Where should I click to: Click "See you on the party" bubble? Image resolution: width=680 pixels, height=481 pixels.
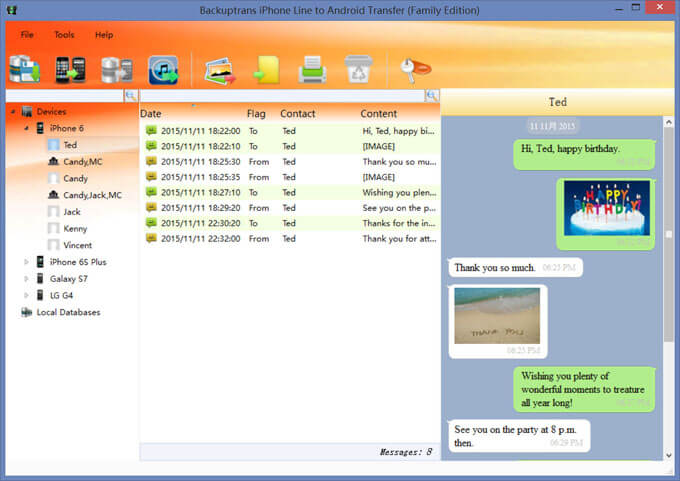519,436
